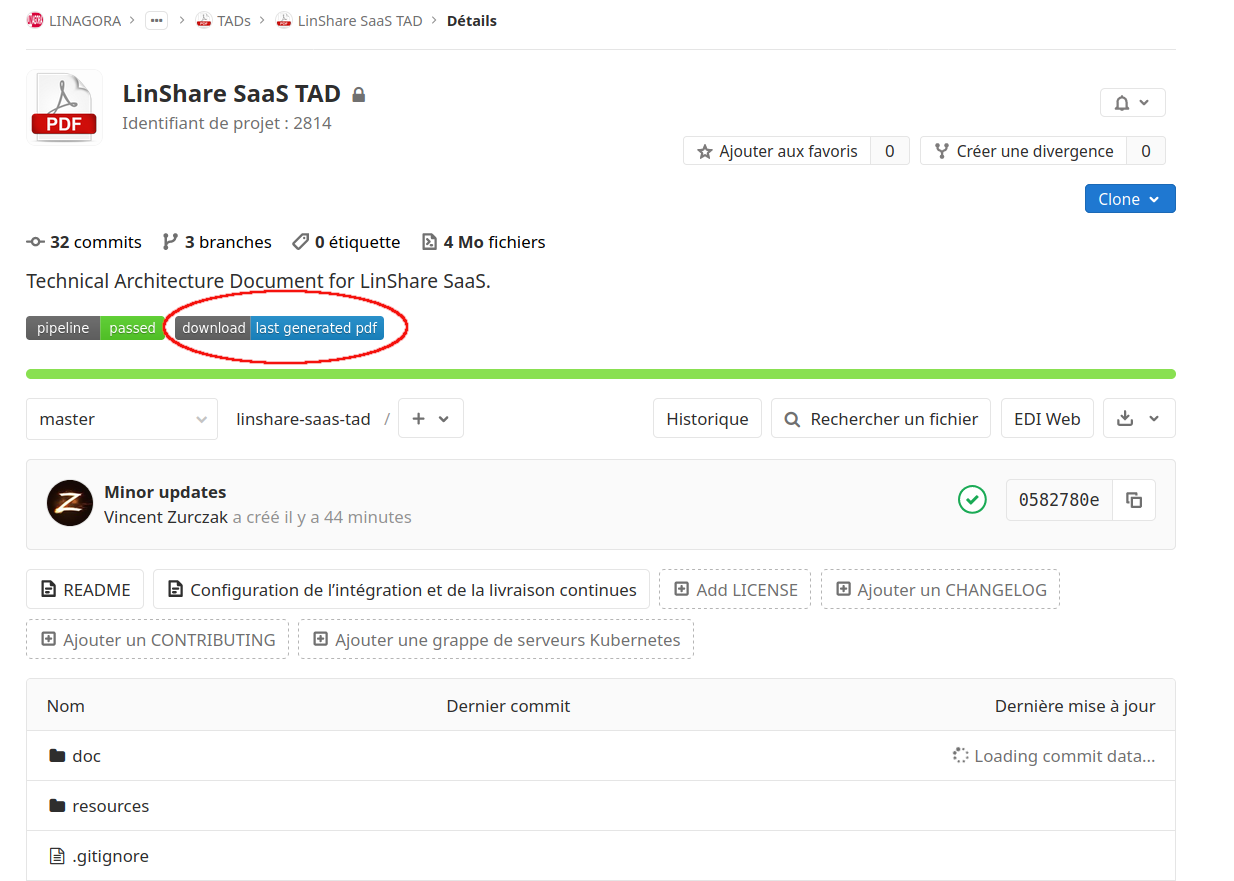
Task: Click Vincent Zurczak's avatar icon
Action: pyautogui.click(x=70, y=503)
